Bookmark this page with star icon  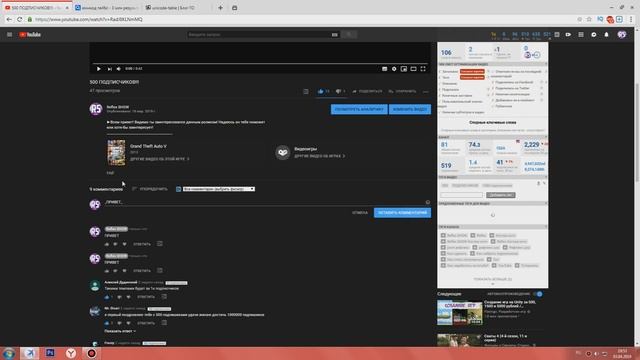(x=589, y=19)
